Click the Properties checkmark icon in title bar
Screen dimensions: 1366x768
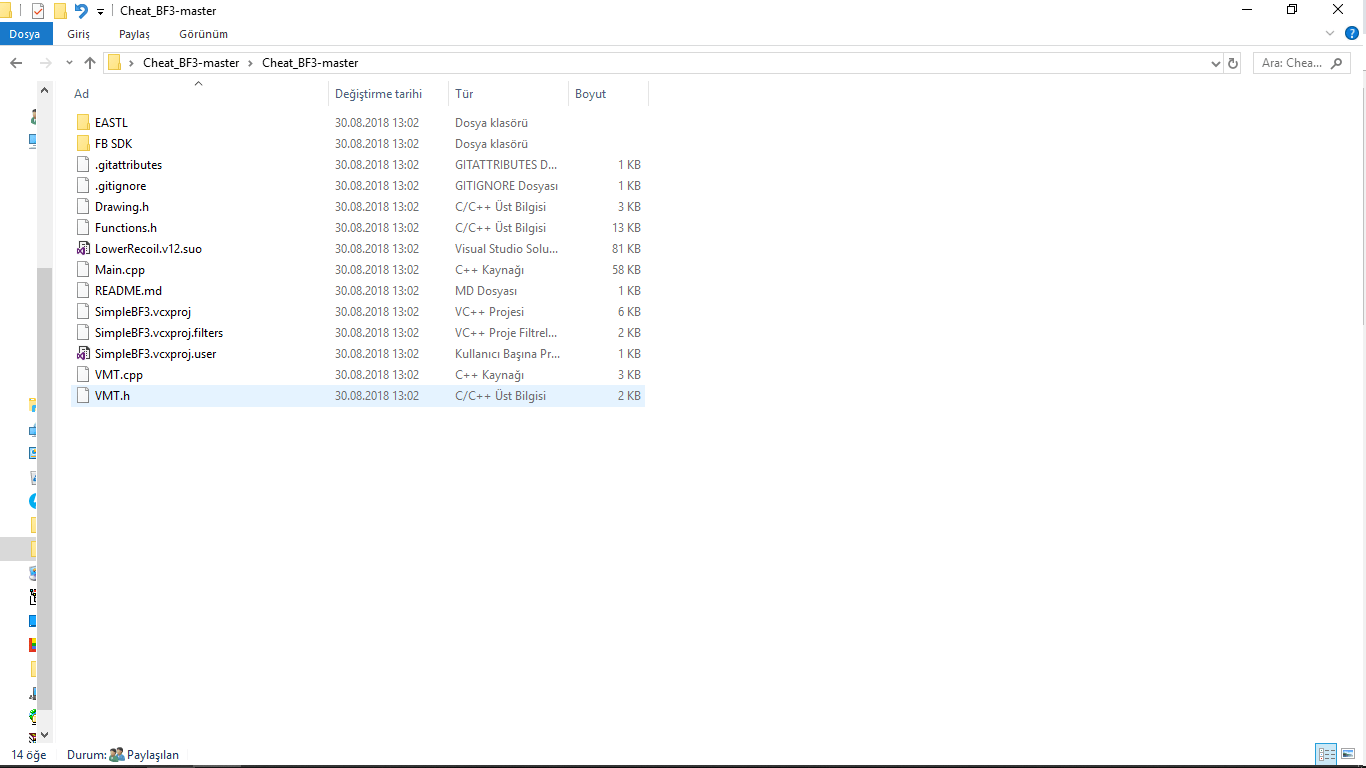pos(38,11)
